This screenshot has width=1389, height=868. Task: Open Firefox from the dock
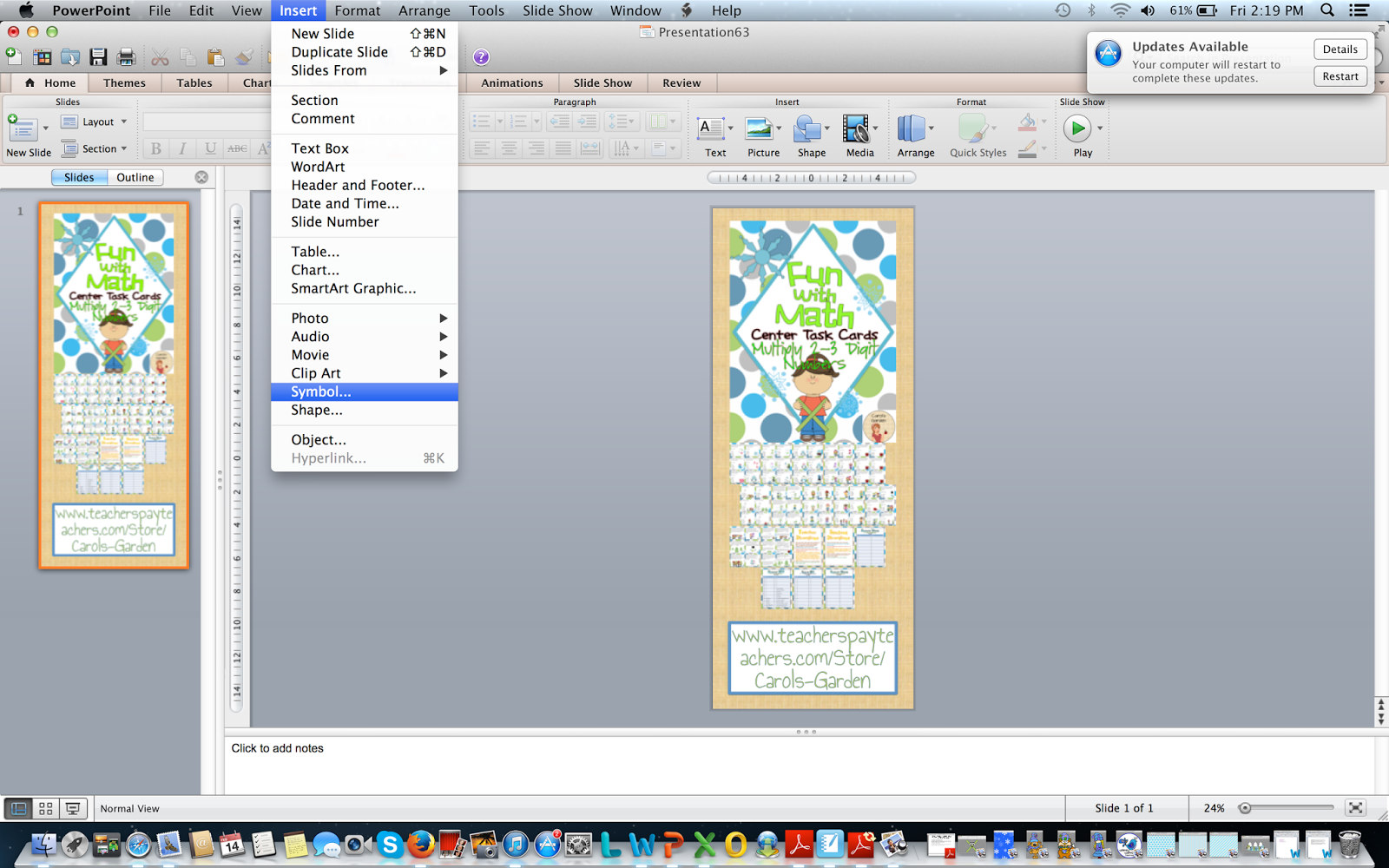pos(421,844)
